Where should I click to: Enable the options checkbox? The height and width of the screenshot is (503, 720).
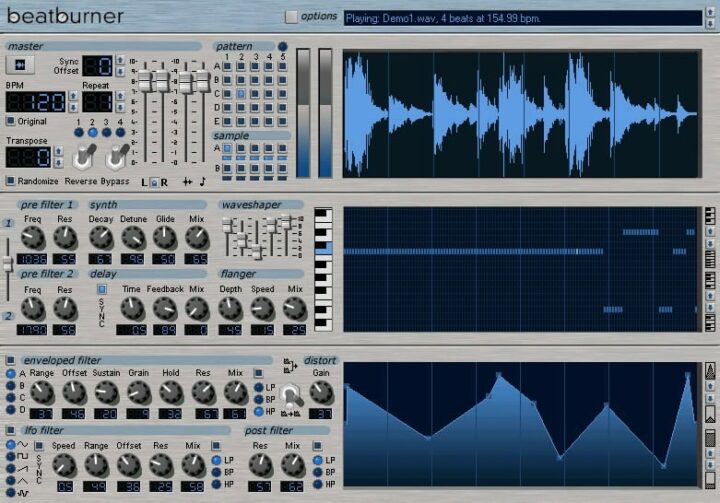coord(291,17)
